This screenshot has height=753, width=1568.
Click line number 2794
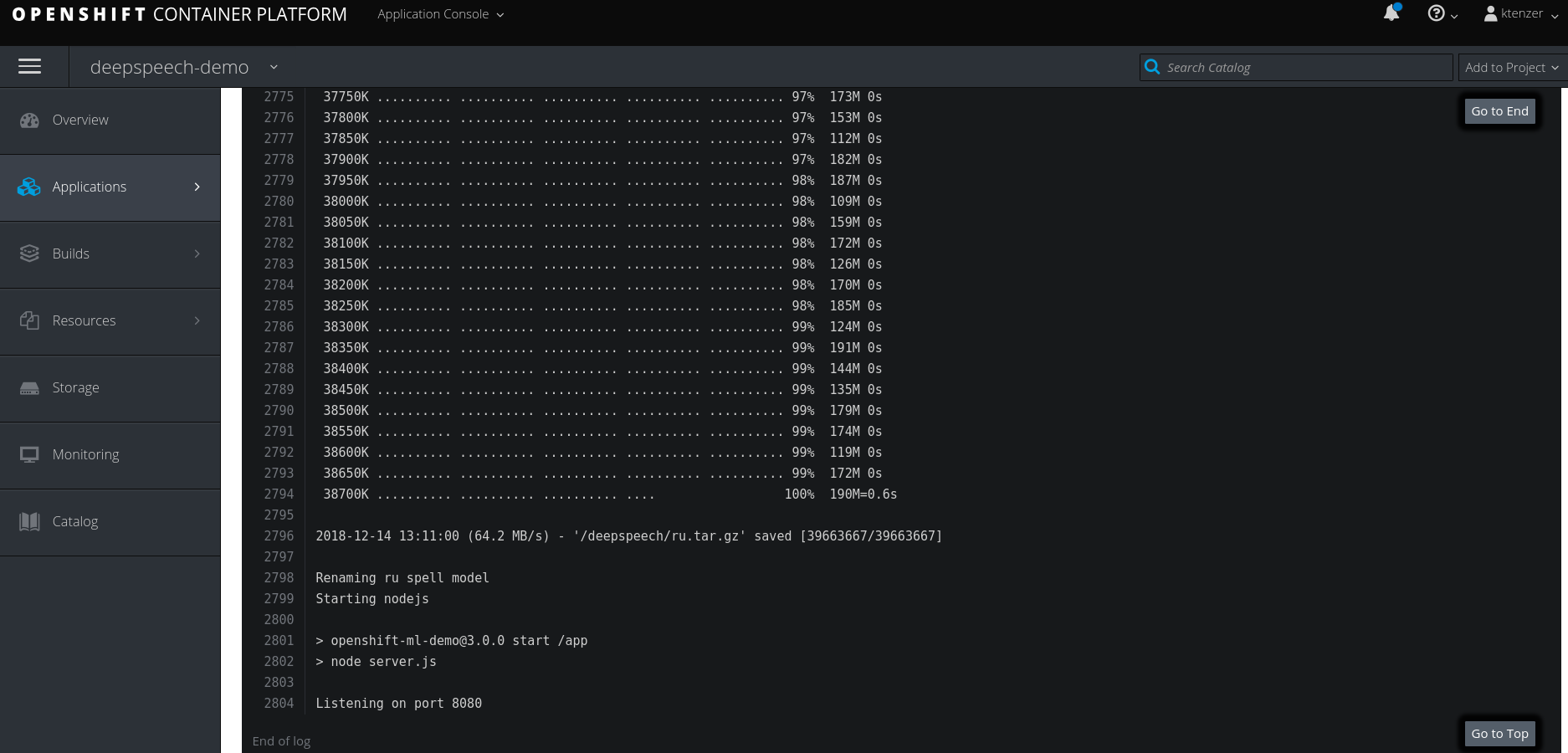tap(279, 494)
